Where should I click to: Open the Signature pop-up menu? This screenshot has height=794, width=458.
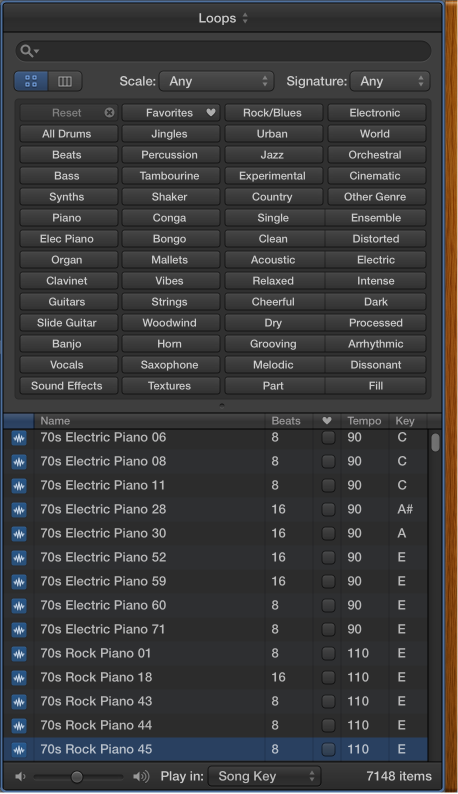click(x=390, y=81)
